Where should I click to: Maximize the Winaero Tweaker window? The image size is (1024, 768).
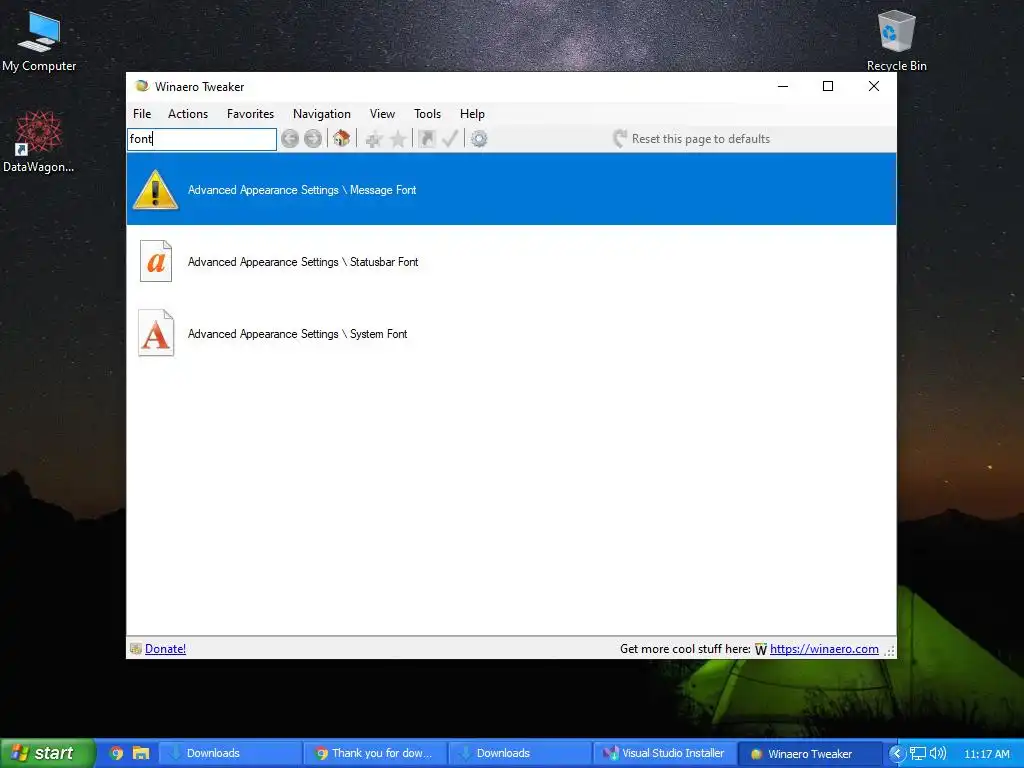click(828, 86)
